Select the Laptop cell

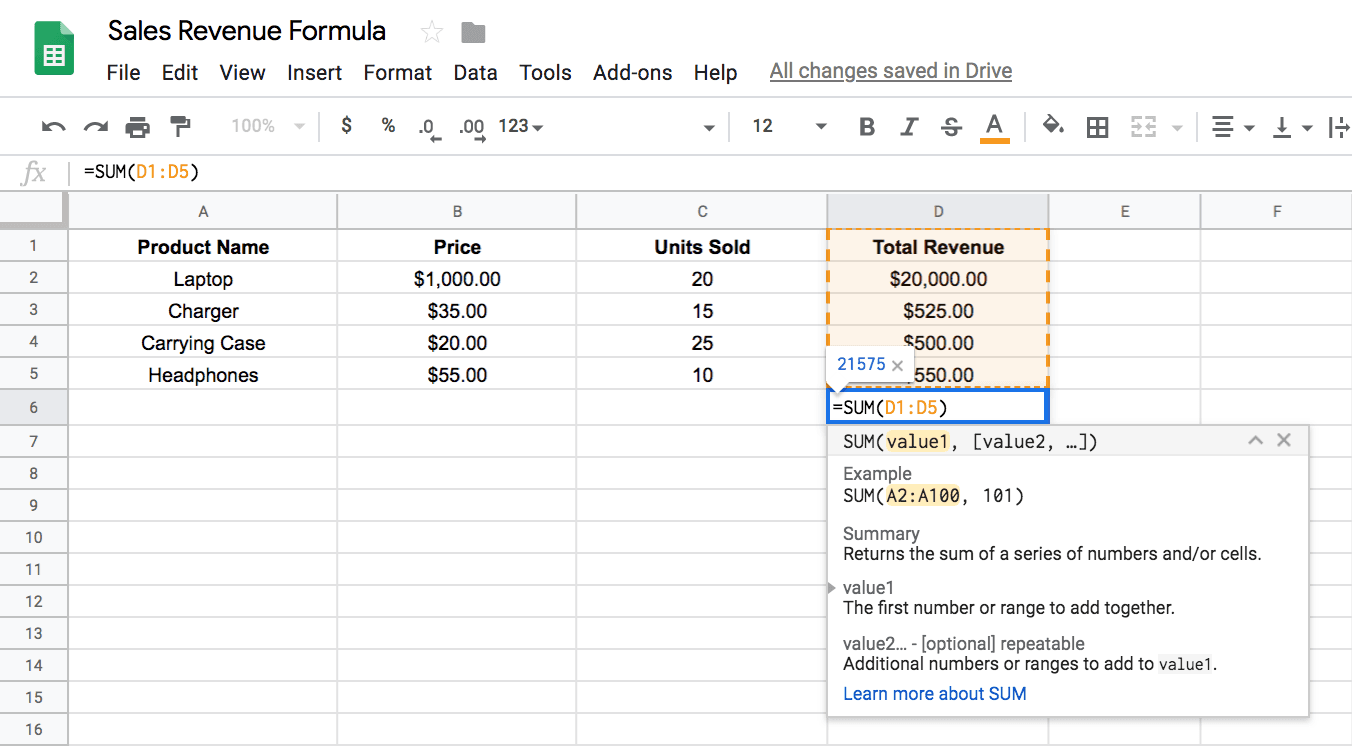[x=203, y=279]
